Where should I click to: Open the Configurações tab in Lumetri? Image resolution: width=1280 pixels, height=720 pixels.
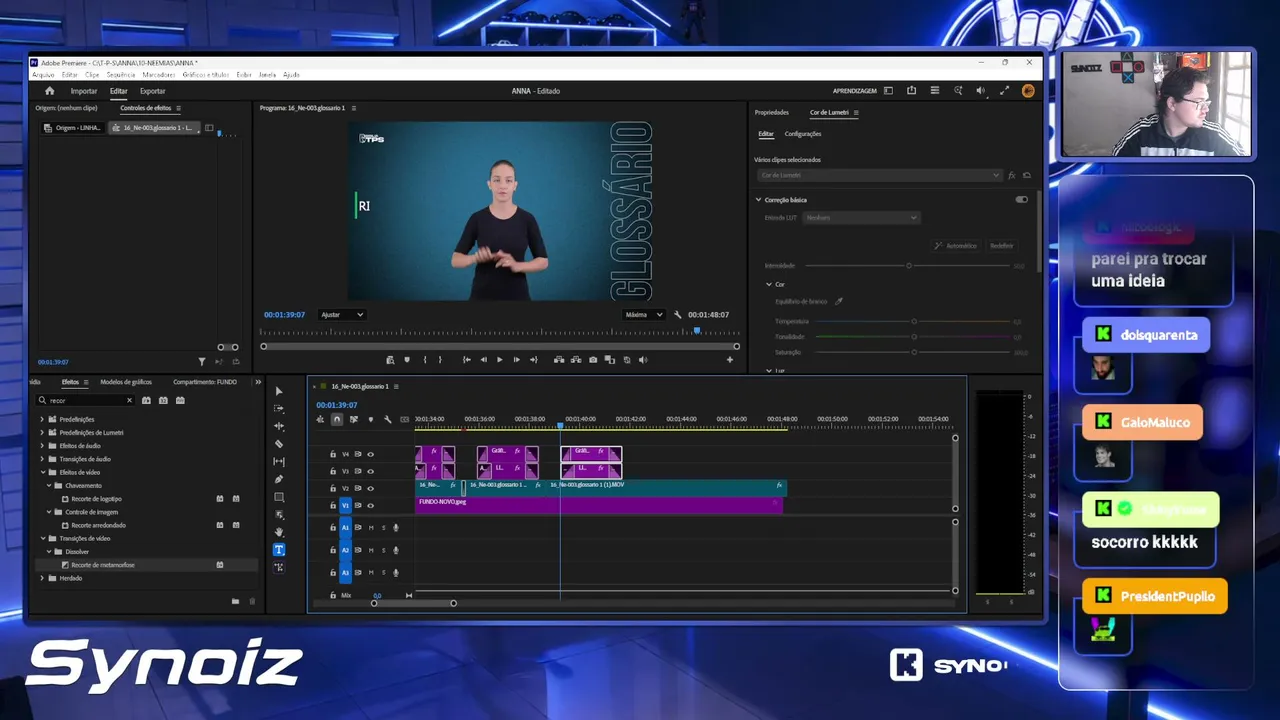click(803, 134)
